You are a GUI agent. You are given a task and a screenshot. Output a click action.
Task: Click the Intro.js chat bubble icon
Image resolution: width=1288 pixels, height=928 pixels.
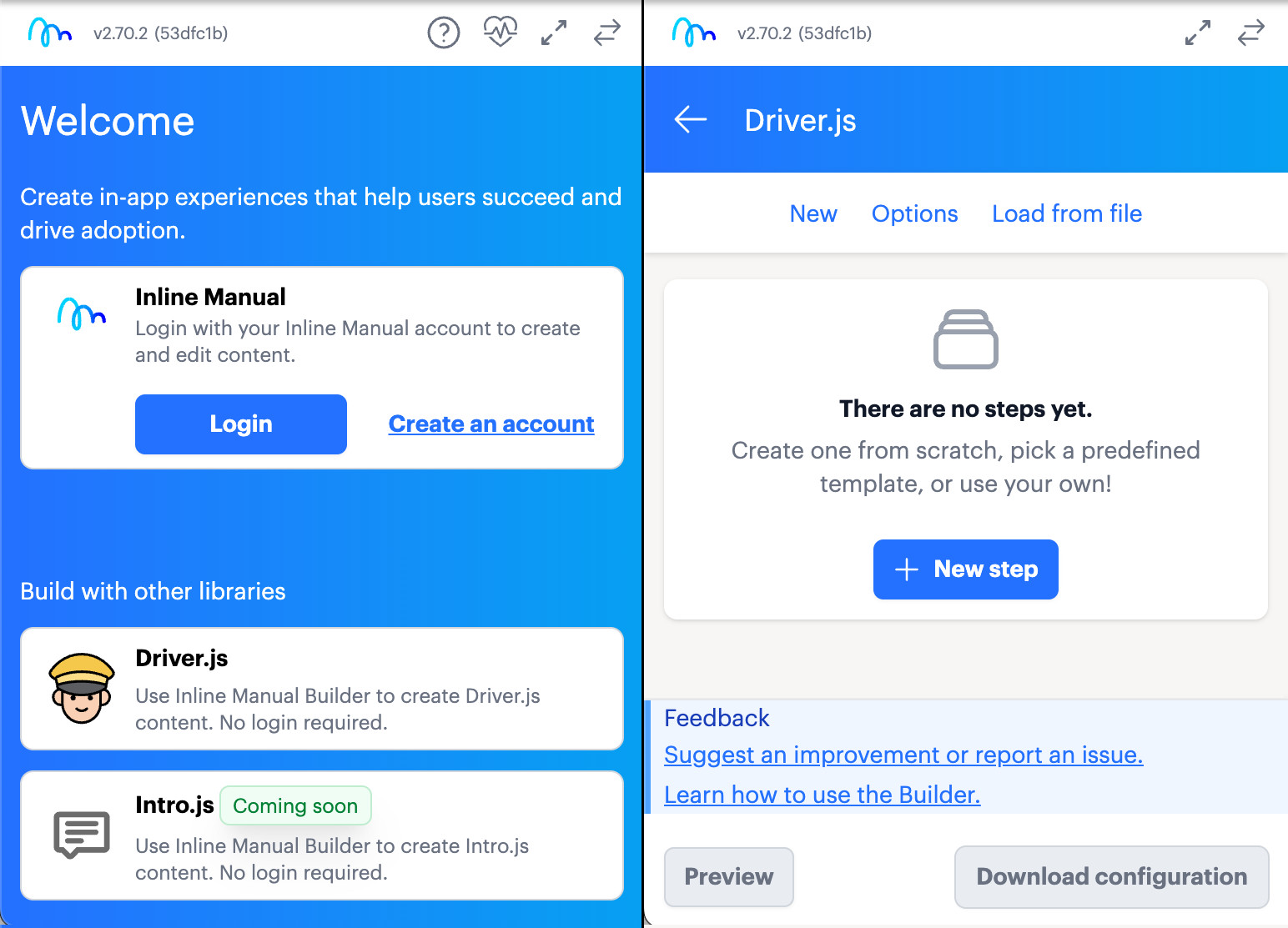point(81,835)
